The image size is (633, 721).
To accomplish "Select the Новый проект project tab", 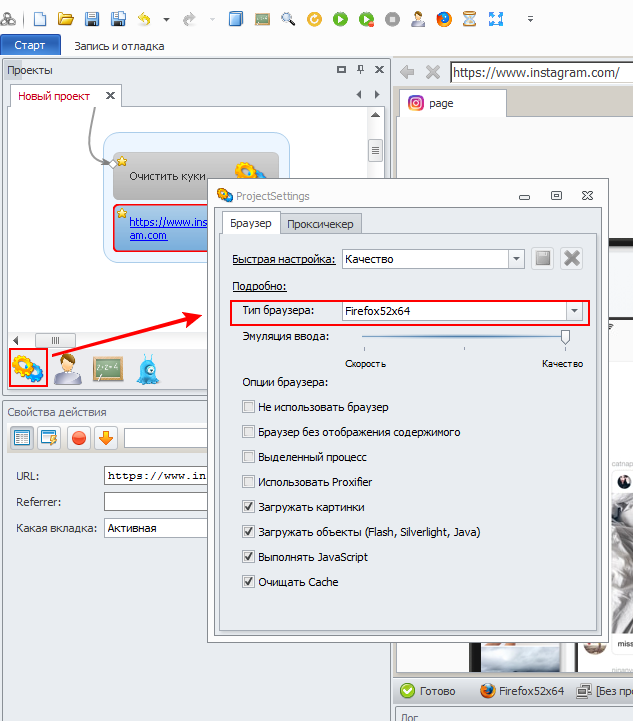I will coord(54,96).
